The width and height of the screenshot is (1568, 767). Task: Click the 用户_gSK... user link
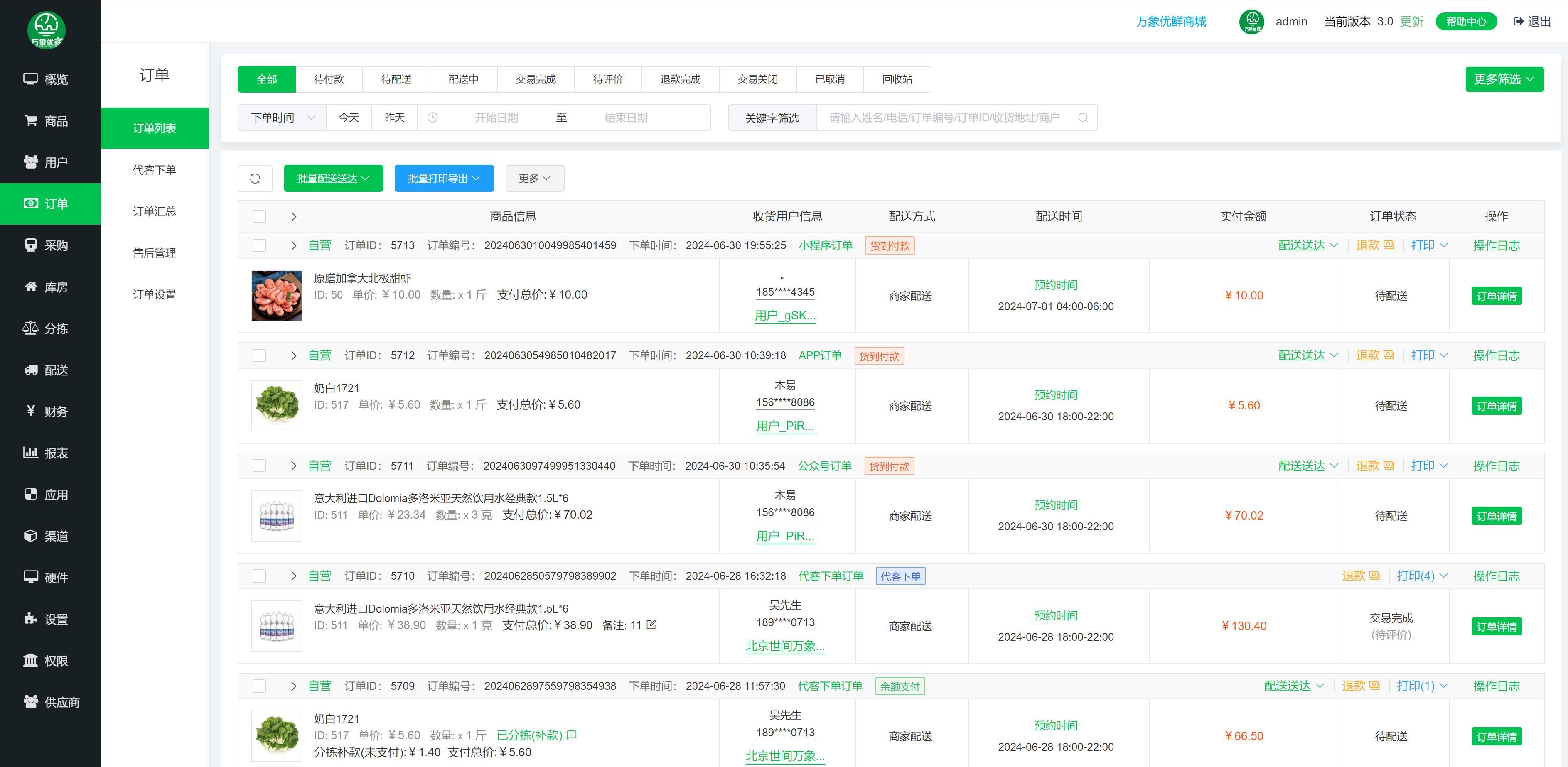(785, 315)
